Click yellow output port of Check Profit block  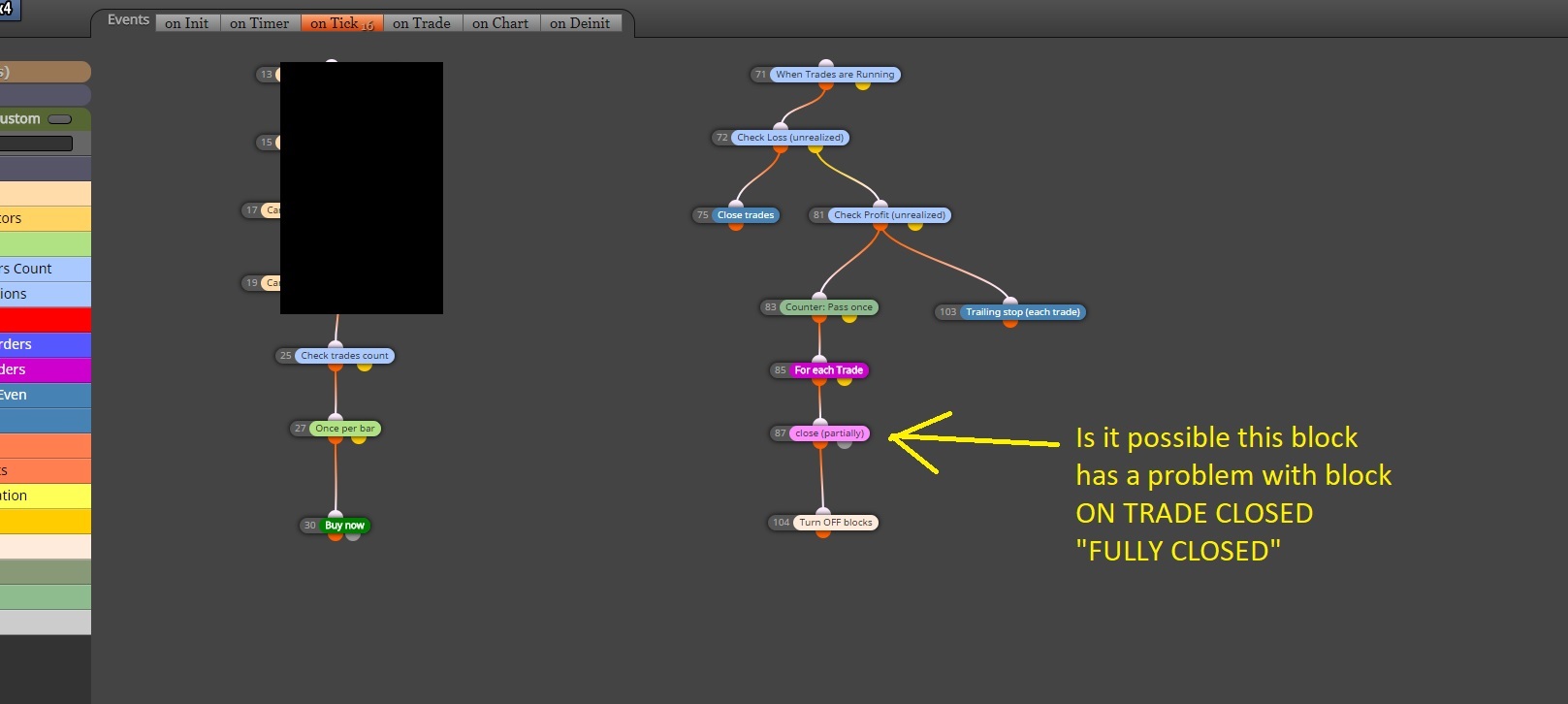point(915,225)
